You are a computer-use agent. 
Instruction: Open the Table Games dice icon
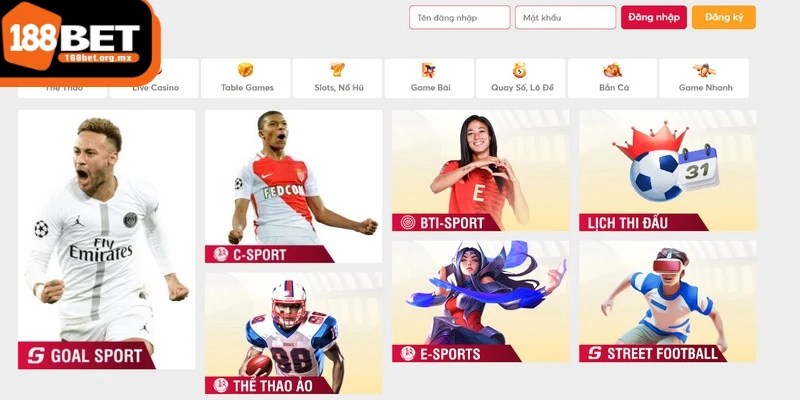(x=245, y=70)
